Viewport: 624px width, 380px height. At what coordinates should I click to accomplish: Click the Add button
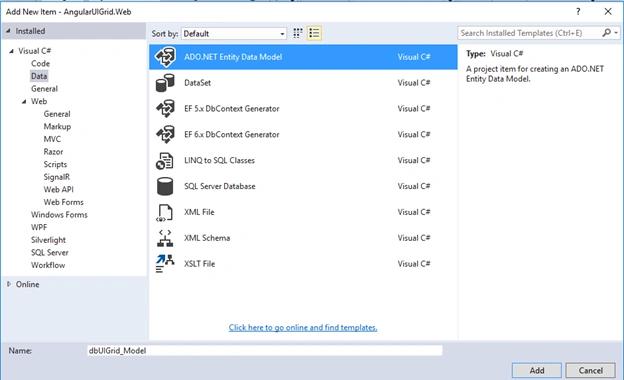click(x=536, y=370)
